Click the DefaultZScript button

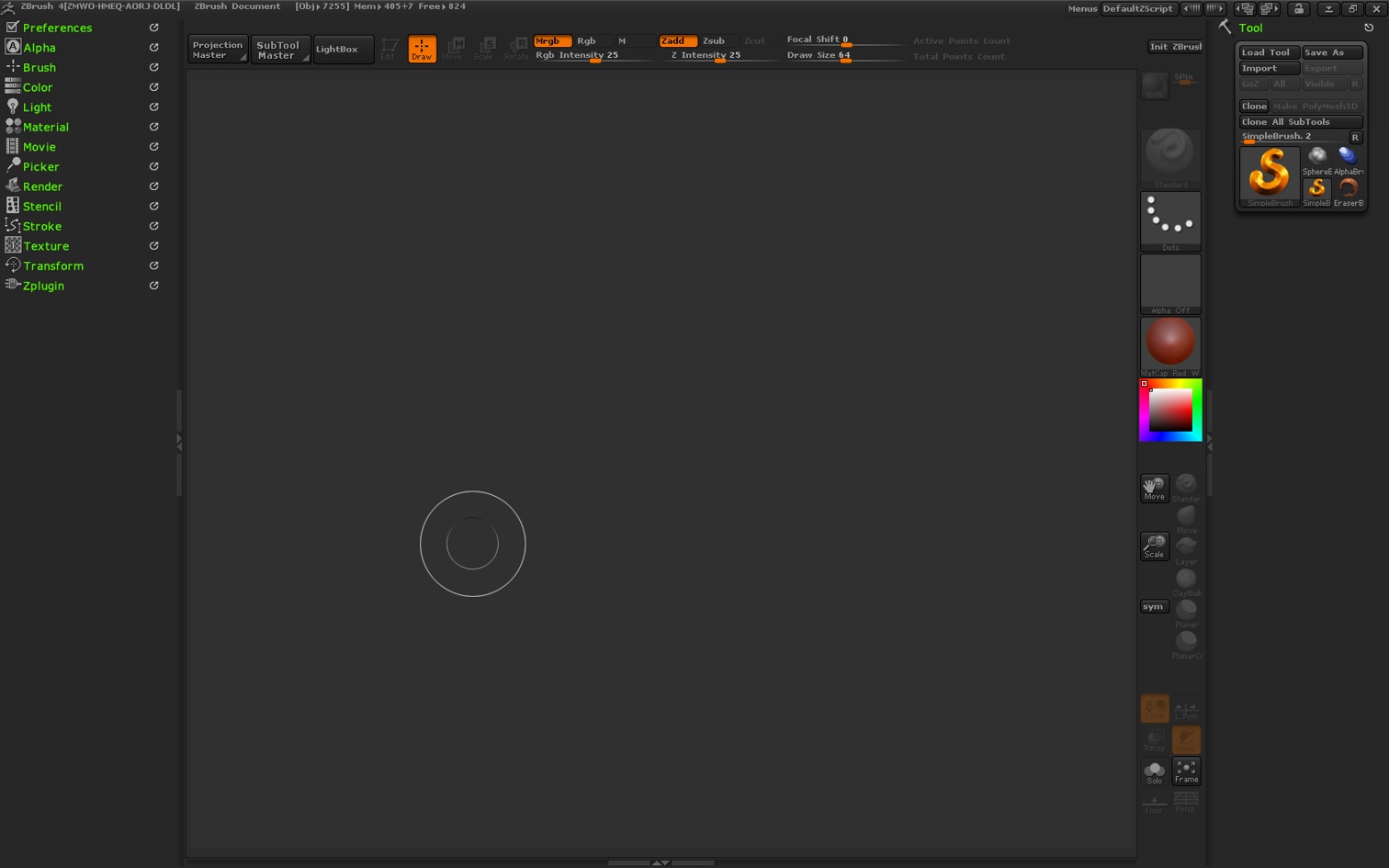[x=1137, y=9]
